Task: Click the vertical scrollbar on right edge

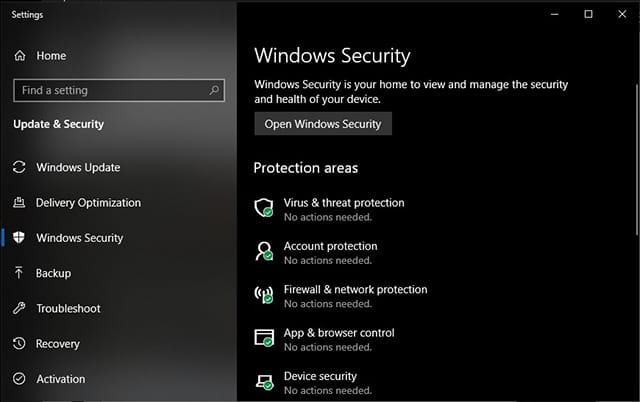Action: tap(637, 159)
